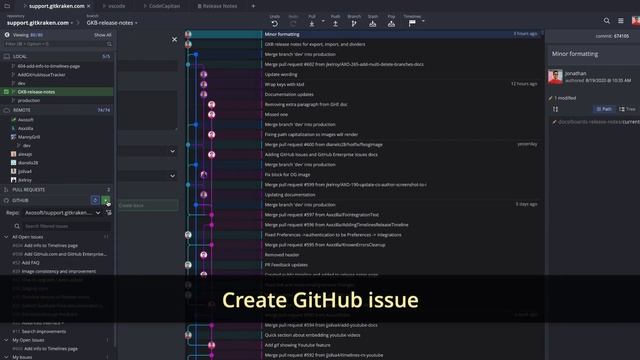Open the hamburger menu icon
The width and height of the screenshot is (640, 360).
pos(620,21)
